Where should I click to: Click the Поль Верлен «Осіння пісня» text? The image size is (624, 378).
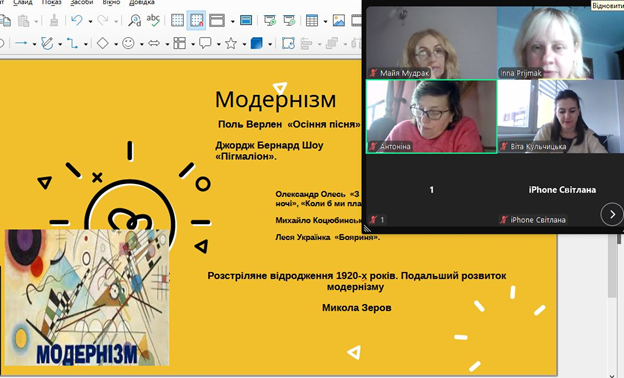tap(289, 124)
